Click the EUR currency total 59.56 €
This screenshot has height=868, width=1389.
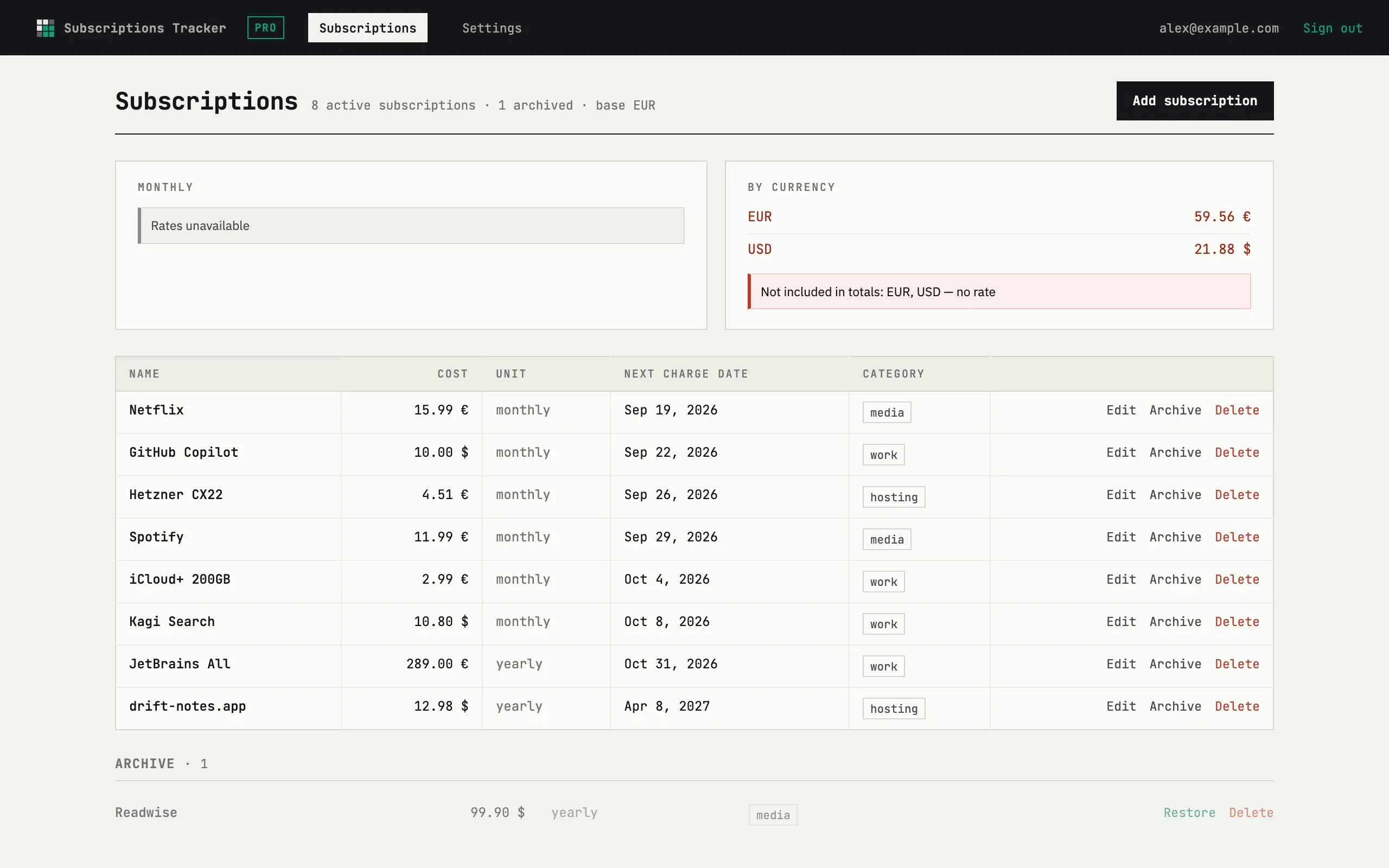1222,216
